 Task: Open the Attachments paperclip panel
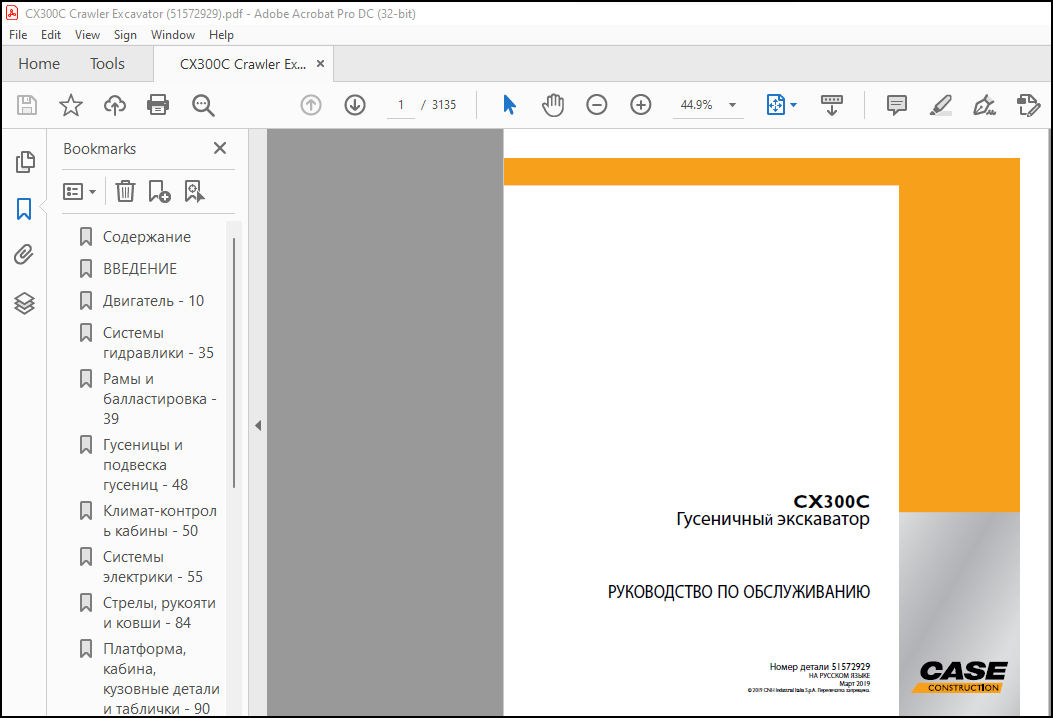pos(24,255)
